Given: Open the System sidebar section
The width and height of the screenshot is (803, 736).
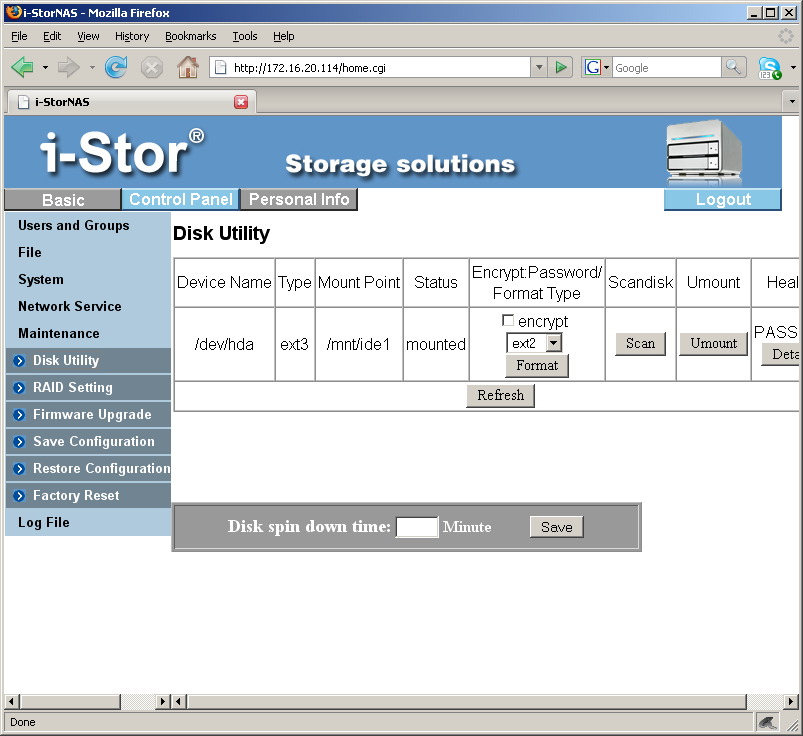Looking at the screenshot, I should [41, 280].
